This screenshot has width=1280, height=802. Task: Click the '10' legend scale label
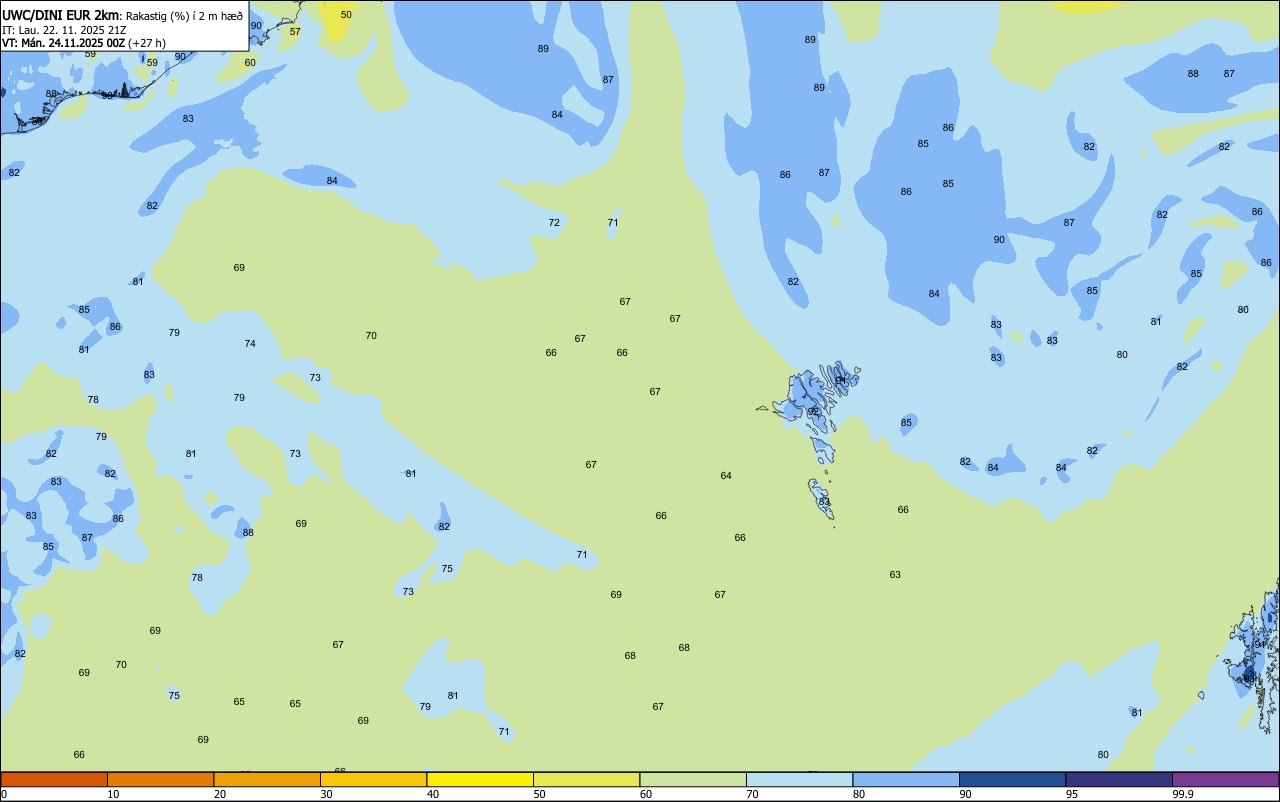[113, 794]
